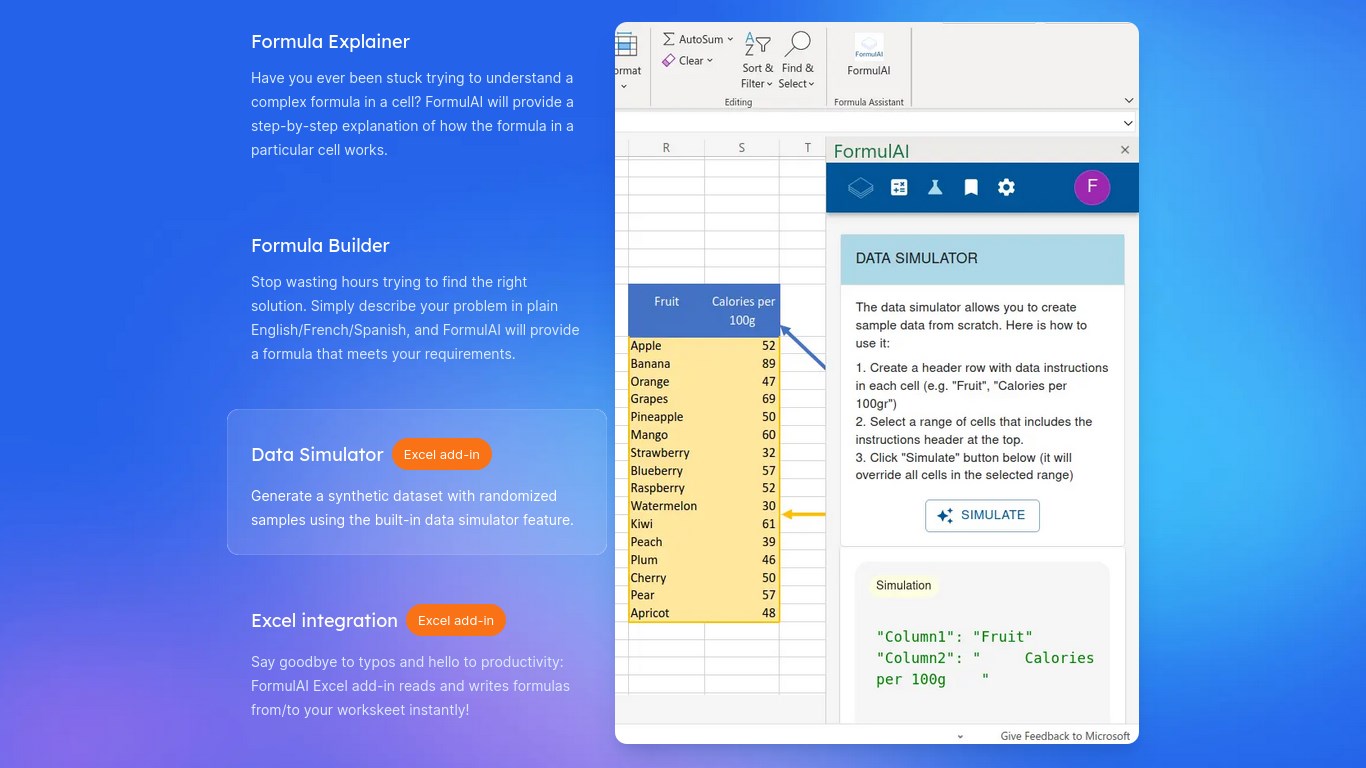Image resolution: width=1366 pixels, height=768 pixels.
Task: Select the Apricot cell
Action: point(666,613)
